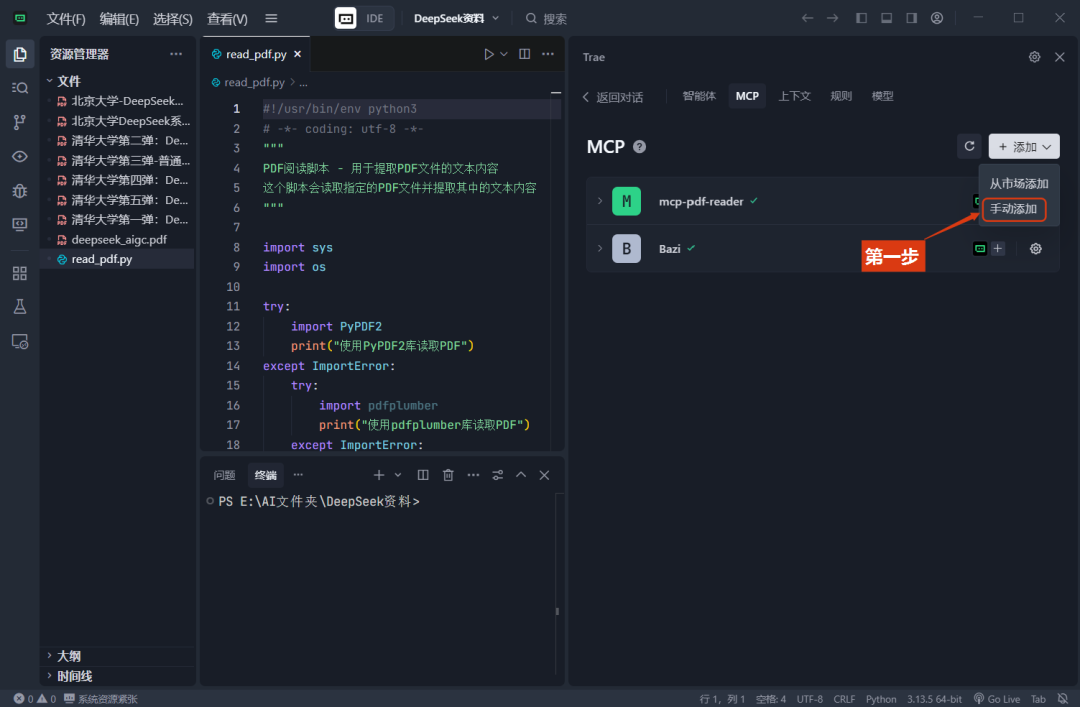Screen dimensions: 1080x707
Task: Toggle the bottom panel layout icon
Action: pos(886,18)
